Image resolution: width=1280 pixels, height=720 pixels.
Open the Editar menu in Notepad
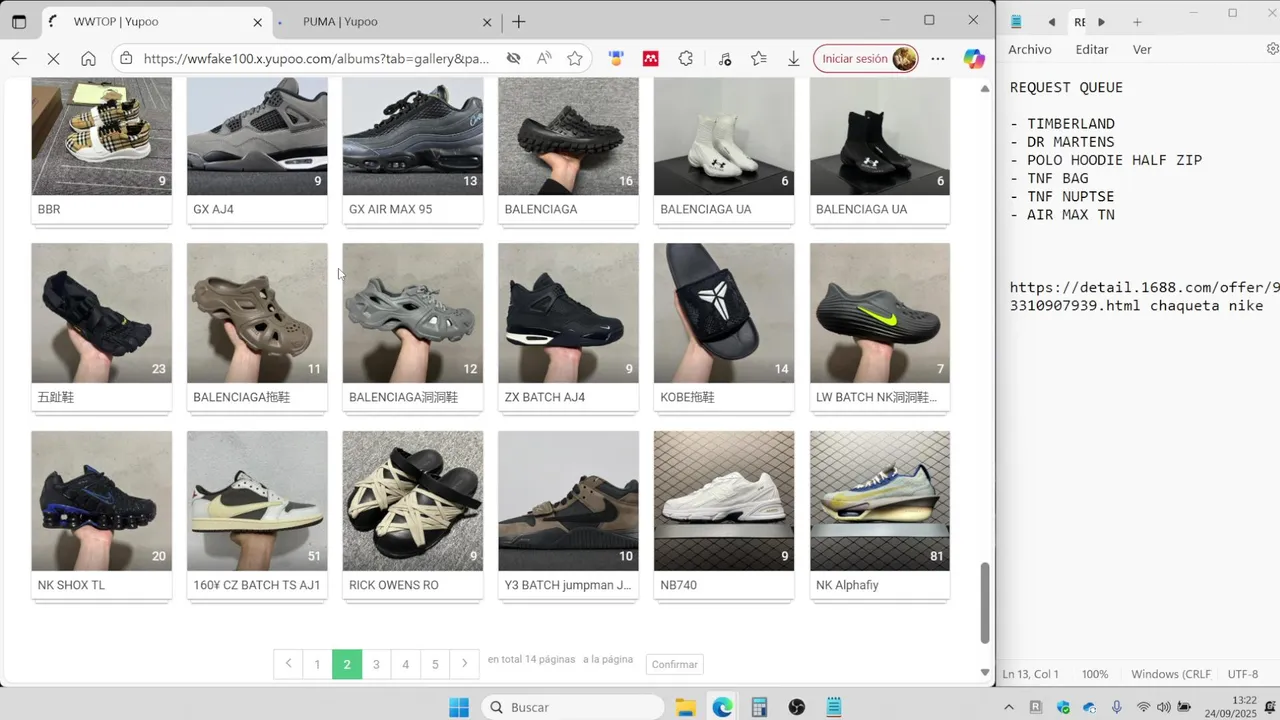1092,49
